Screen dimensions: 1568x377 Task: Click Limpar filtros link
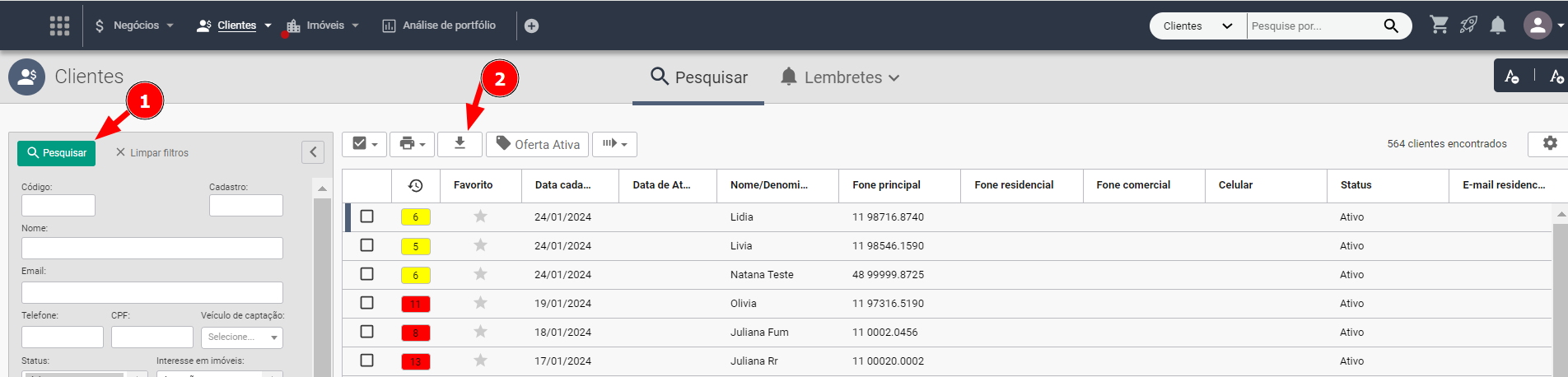coord(152,153)
